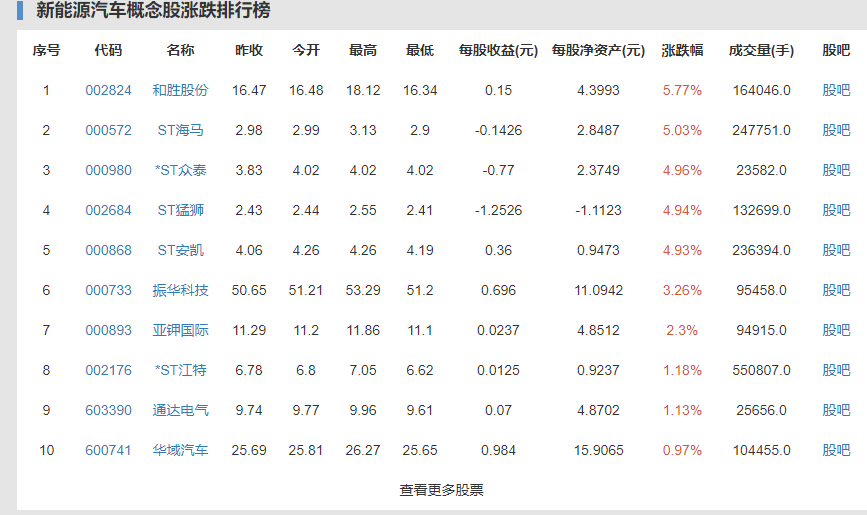This screenshot has width=867, height=515.
Task: Click the 股吧 column header
Action: click(836, 50)
